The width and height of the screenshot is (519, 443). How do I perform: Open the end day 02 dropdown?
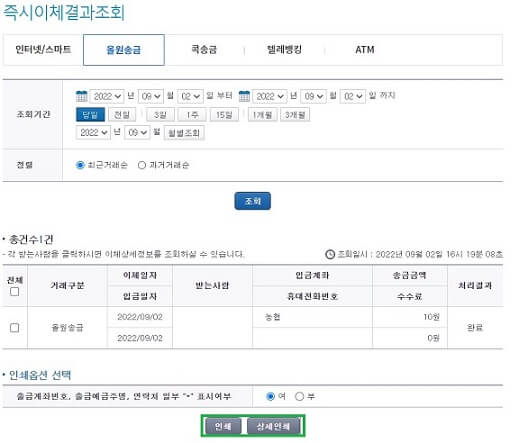click(353, 96)
